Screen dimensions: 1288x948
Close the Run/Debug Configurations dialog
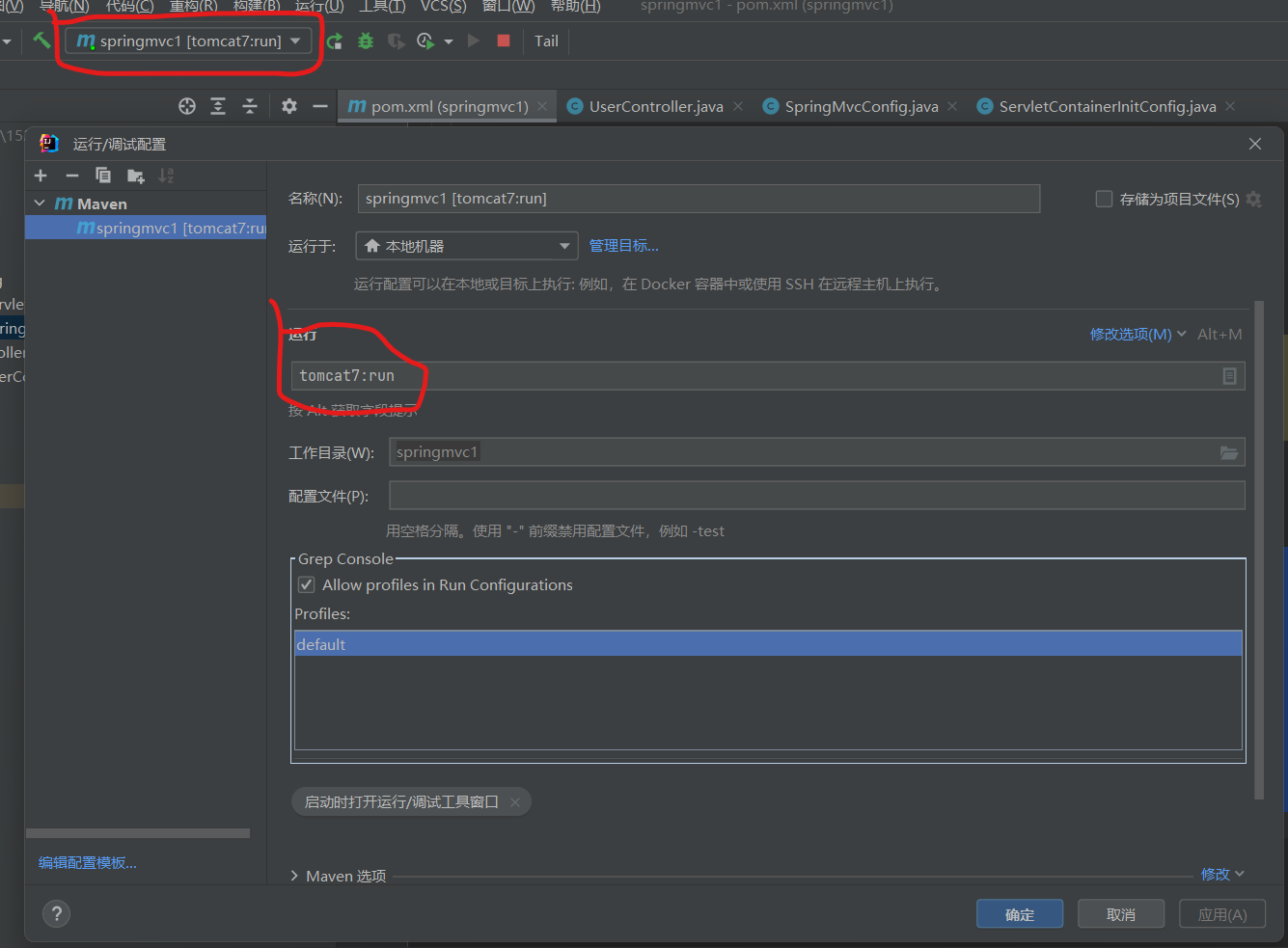click(x=1255, y=144)
